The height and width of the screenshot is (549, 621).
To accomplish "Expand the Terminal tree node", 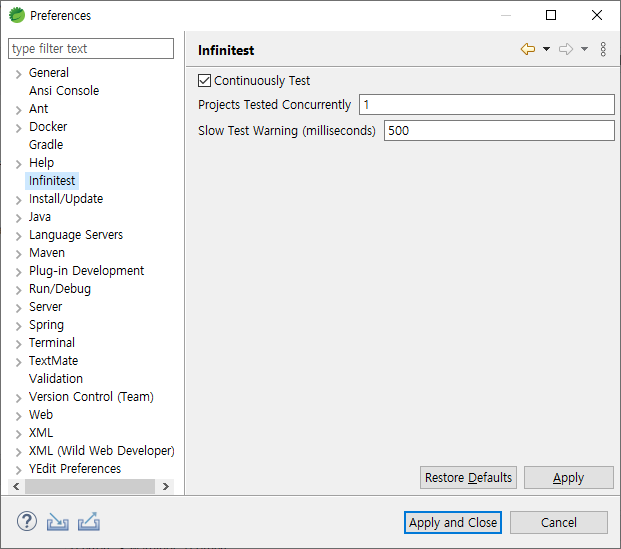I will pos(18,344).
